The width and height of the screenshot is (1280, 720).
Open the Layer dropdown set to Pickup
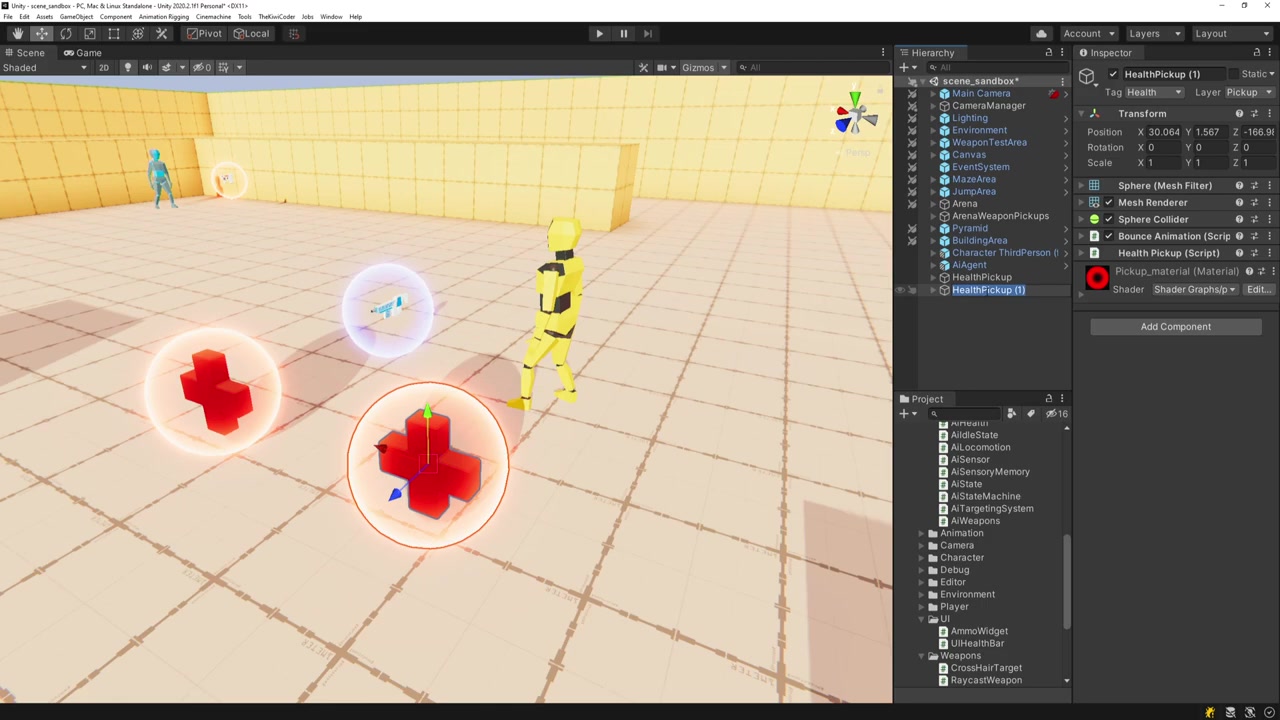tap(1247, 93)
